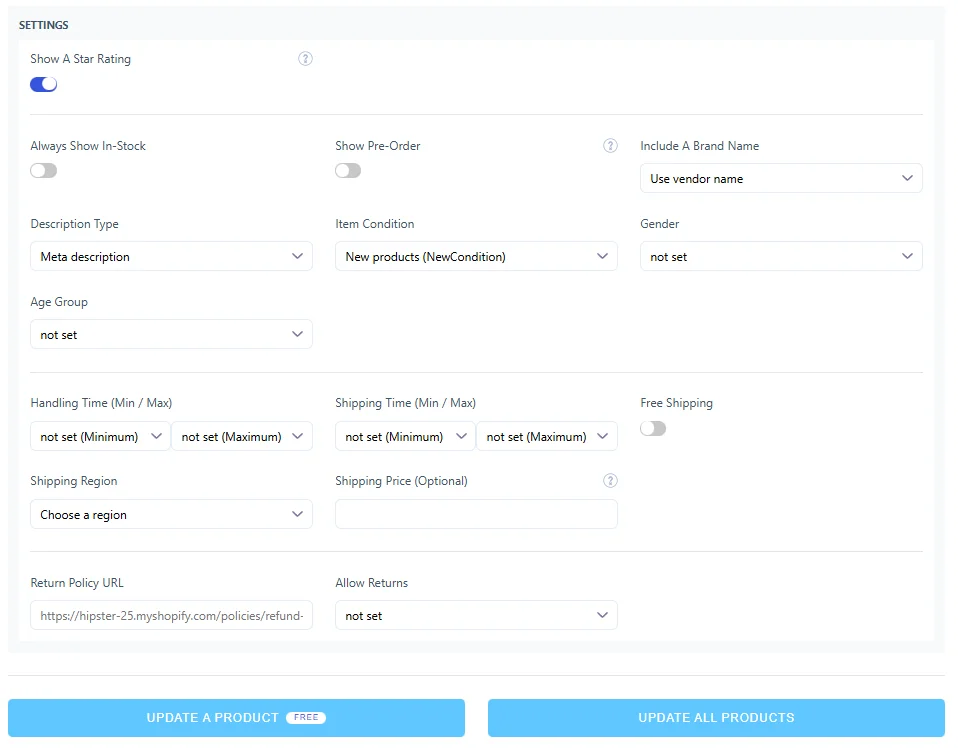The width and height of the screenshot is (958, 748).
Task: Enable the Free Shipping toggle
Action: (653, 428)
